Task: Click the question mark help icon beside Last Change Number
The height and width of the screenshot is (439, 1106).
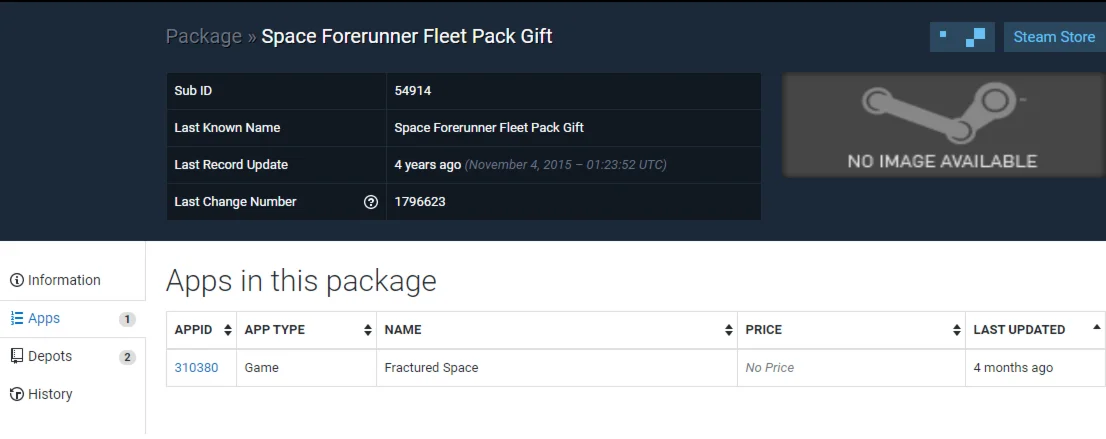Action: pyautogui.click(x=371, y=202)
